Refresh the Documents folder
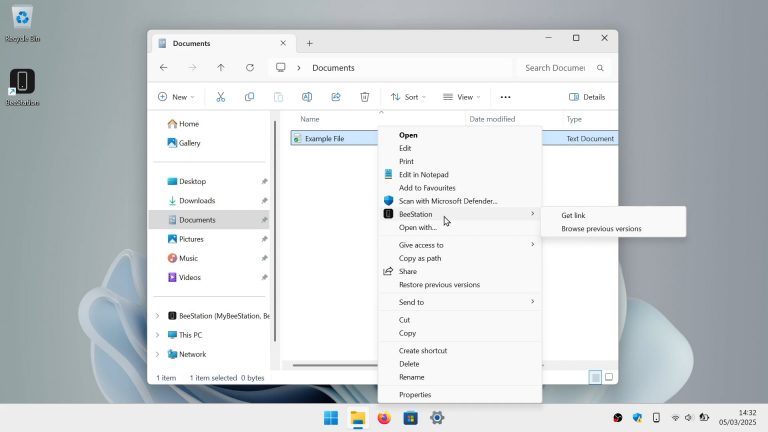The width and height of the screenshot is (768, 432). point(250,68)
